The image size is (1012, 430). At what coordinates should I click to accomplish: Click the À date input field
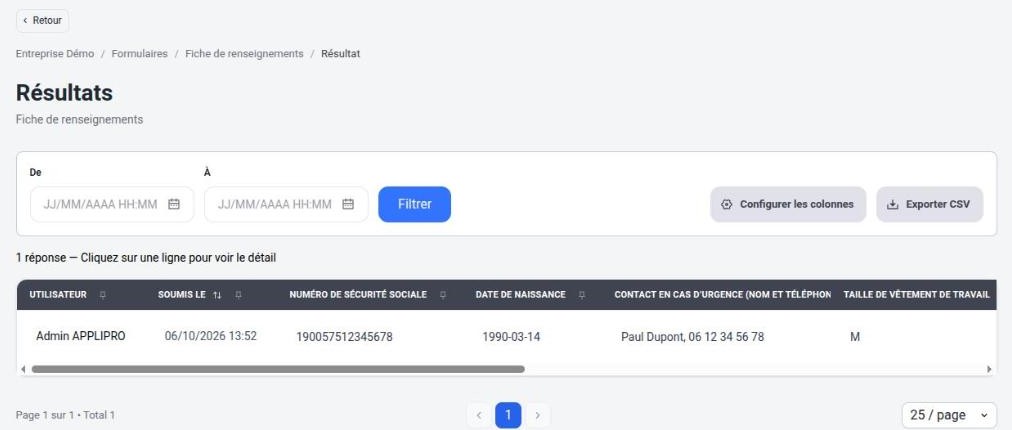(x=286, y=204)
